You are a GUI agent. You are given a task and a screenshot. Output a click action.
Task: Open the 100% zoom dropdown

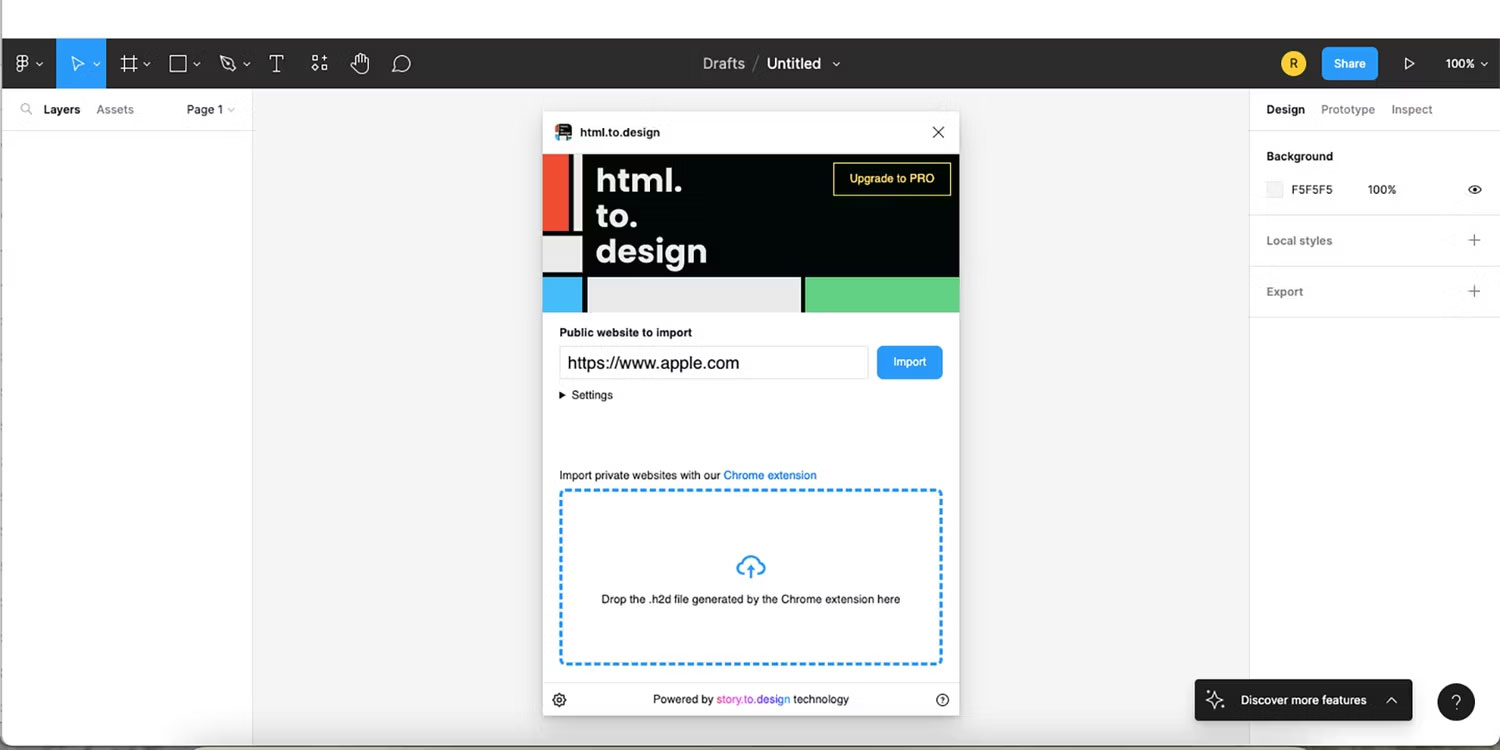point(1465,64)
